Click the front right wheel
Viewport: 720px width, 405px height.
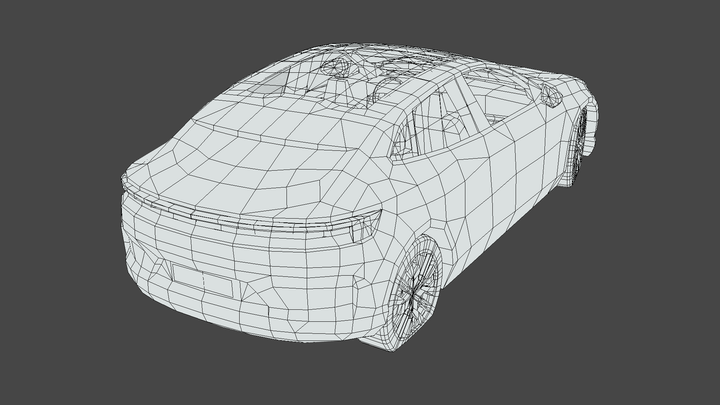click(581, 143)
